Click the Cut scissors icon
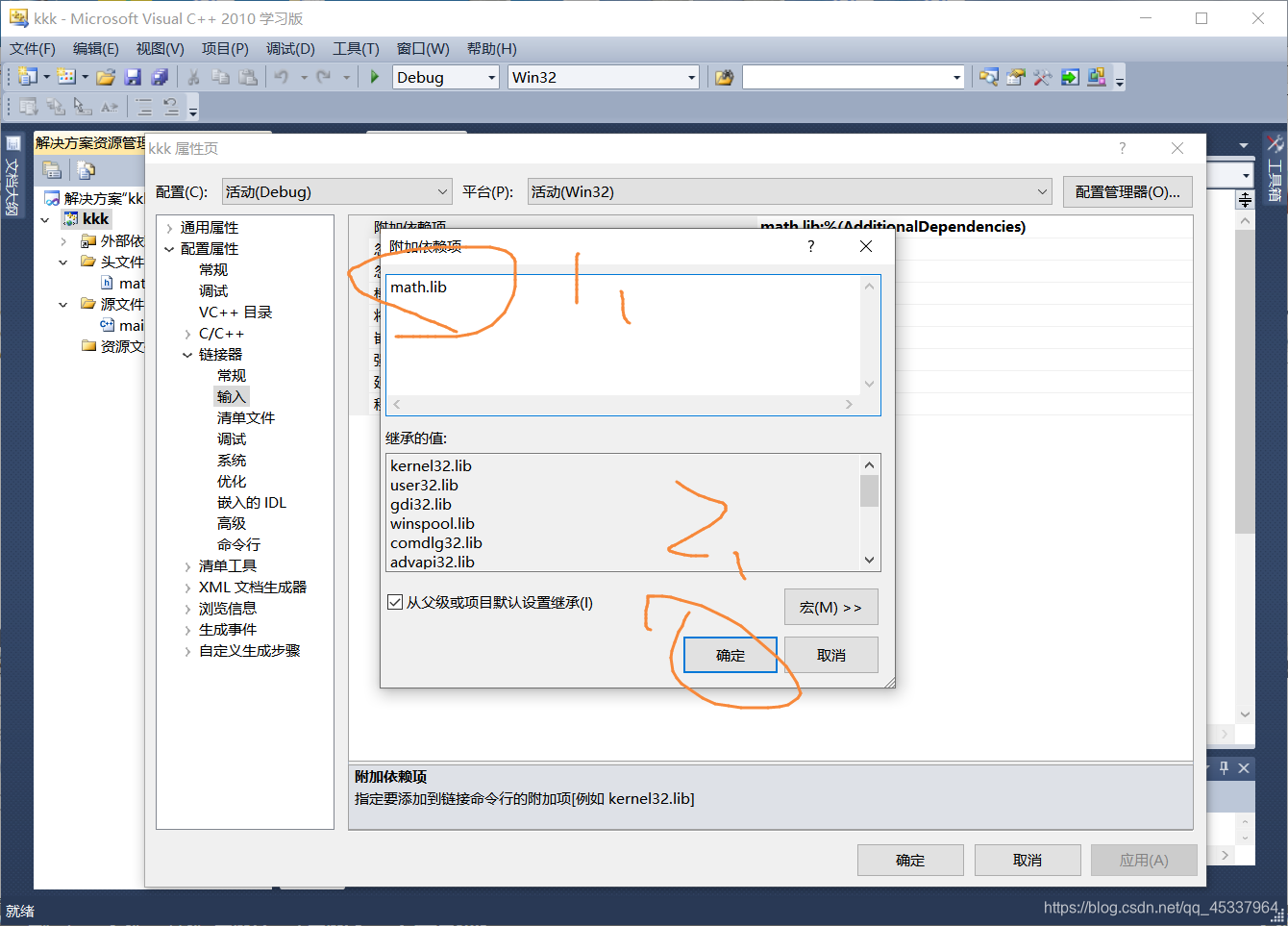This screenshot has width=1288, height=926. click(x=193, y=77)
